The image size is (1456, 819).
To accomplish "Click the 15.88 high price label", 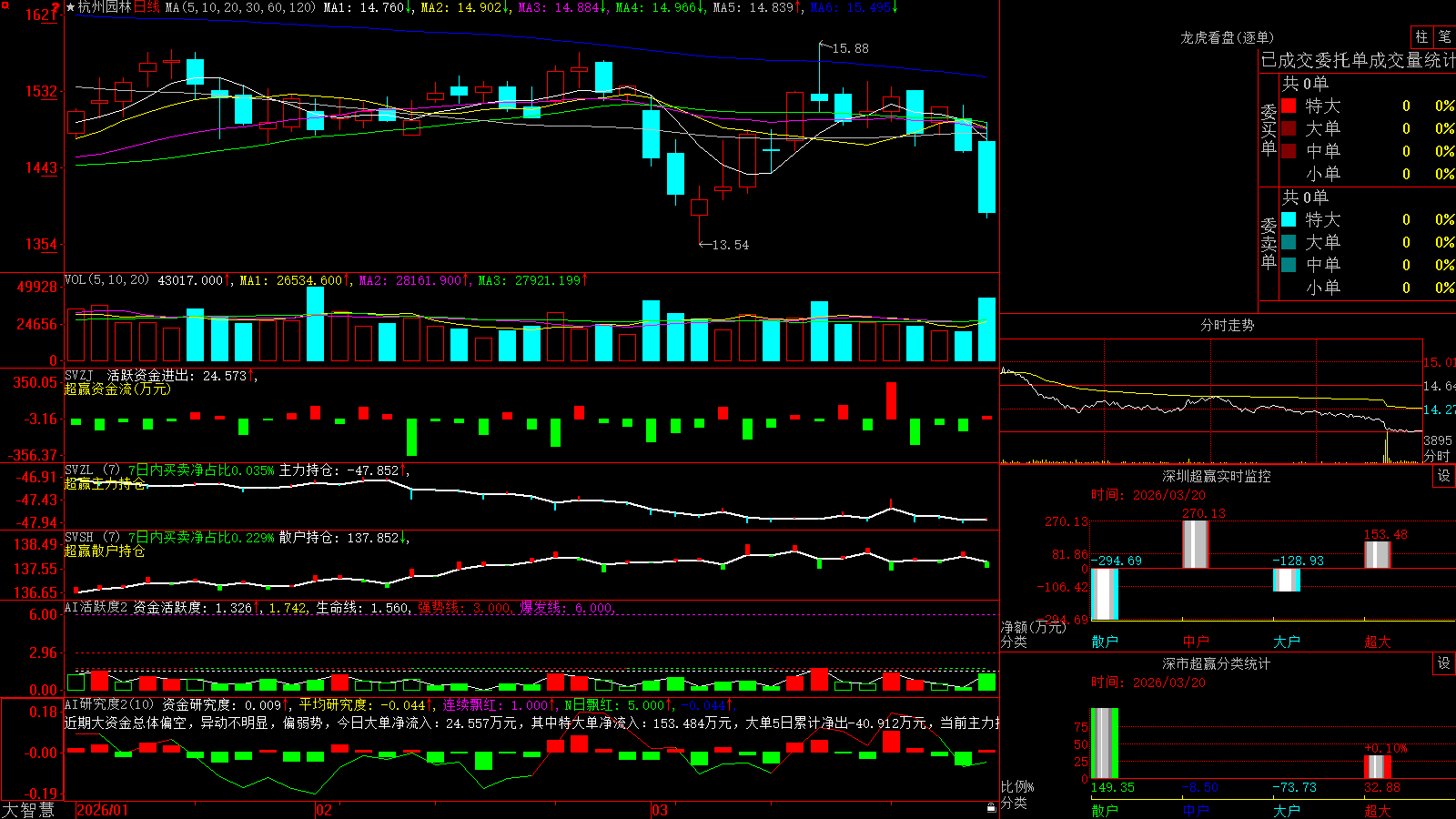I will pos(850,48).
